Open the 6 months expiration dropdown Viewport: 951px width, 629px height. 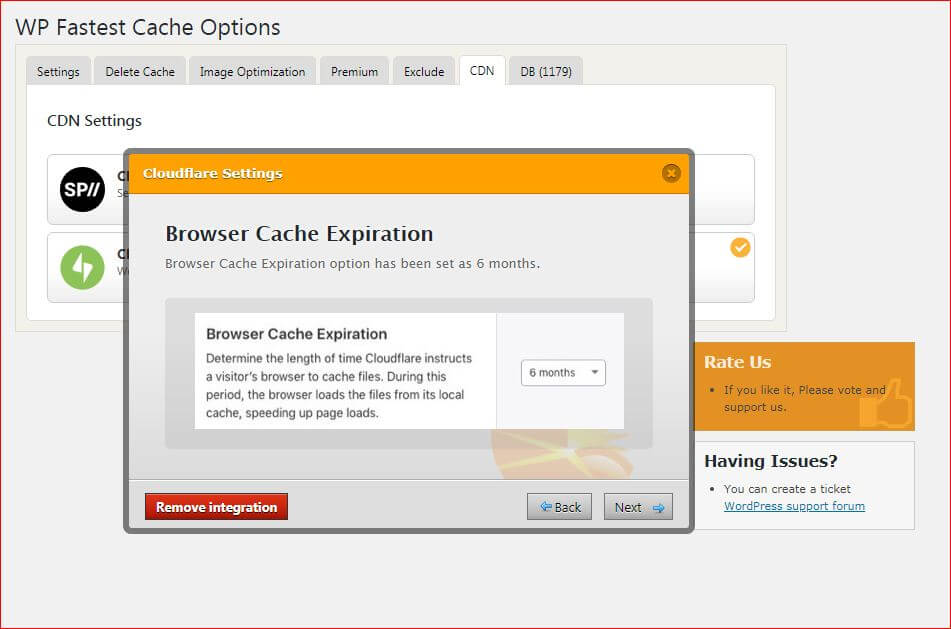(x=563, y=372)
